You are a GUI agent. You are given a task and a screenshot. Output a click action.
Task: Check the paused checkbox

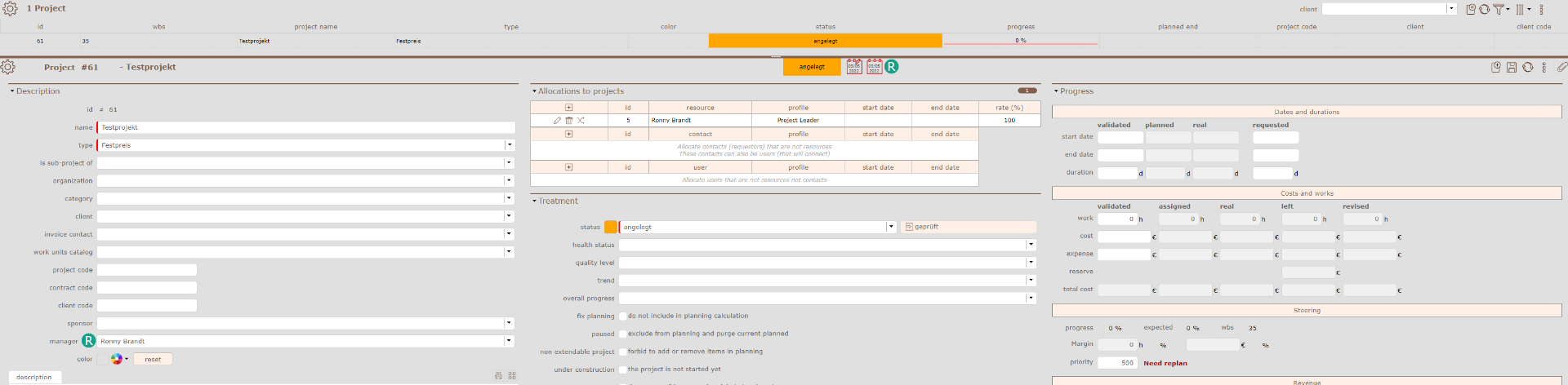tap(623, 334)
